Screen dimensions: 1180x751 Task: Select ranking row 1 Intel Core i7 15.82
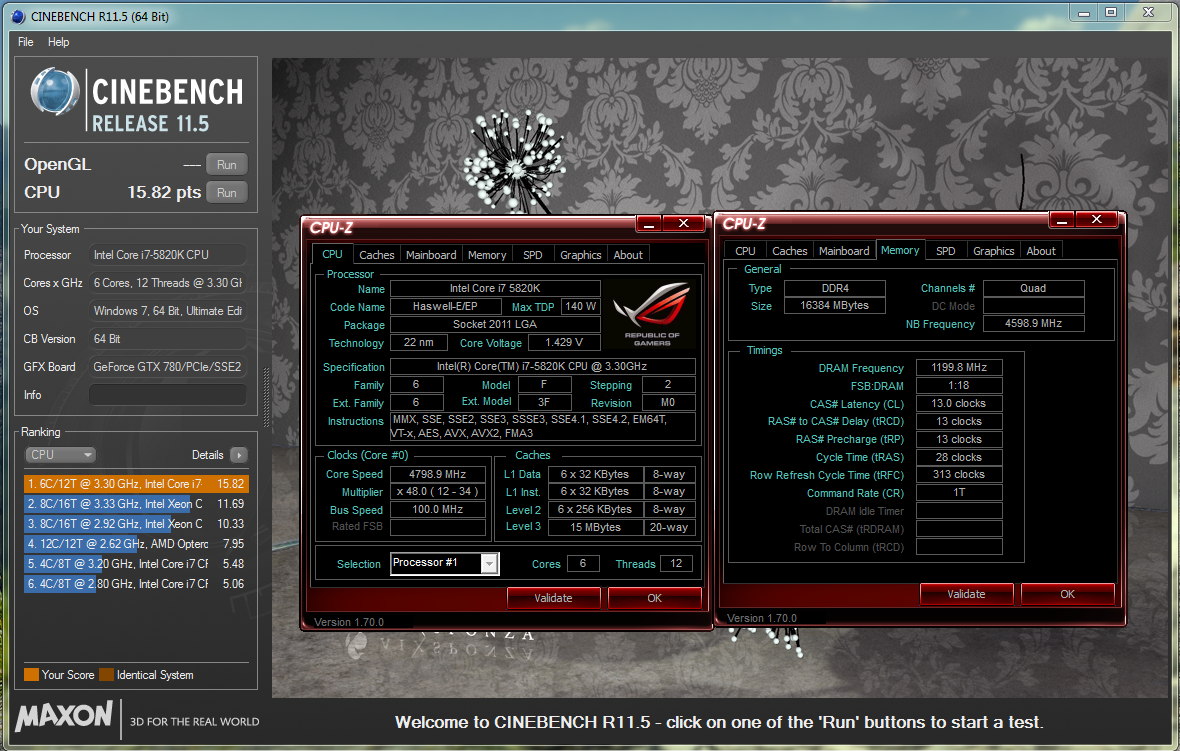click(136, 484)
